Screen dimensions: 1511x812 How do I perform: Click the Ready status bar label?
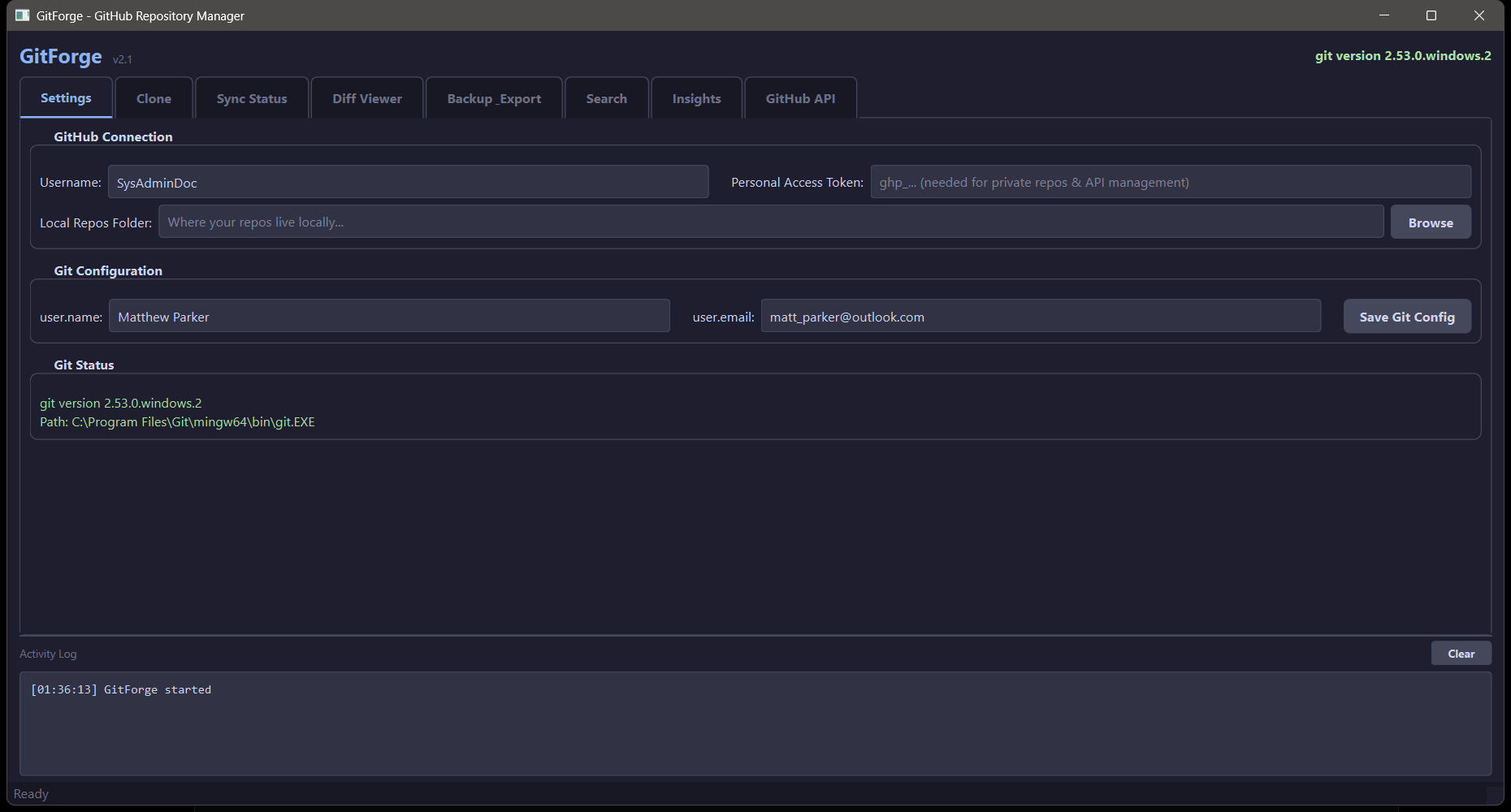pos(32,793)
